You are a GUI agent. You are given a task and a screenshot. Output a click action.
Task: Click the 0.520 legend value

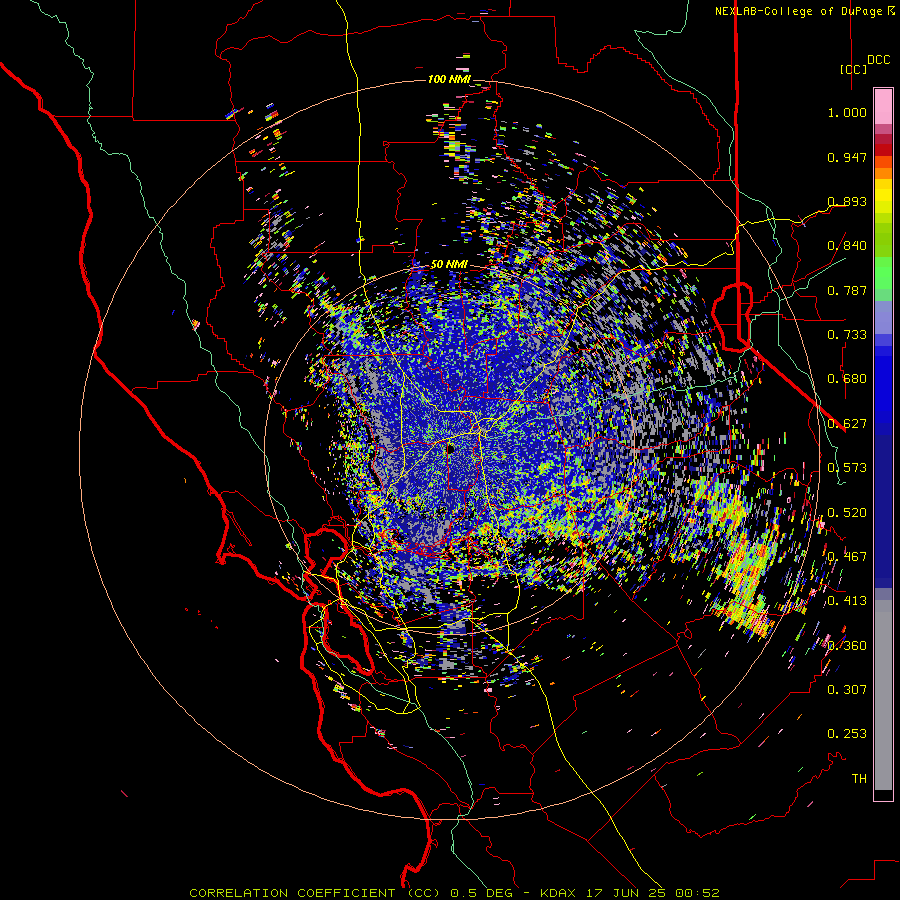tap(847, 513)
